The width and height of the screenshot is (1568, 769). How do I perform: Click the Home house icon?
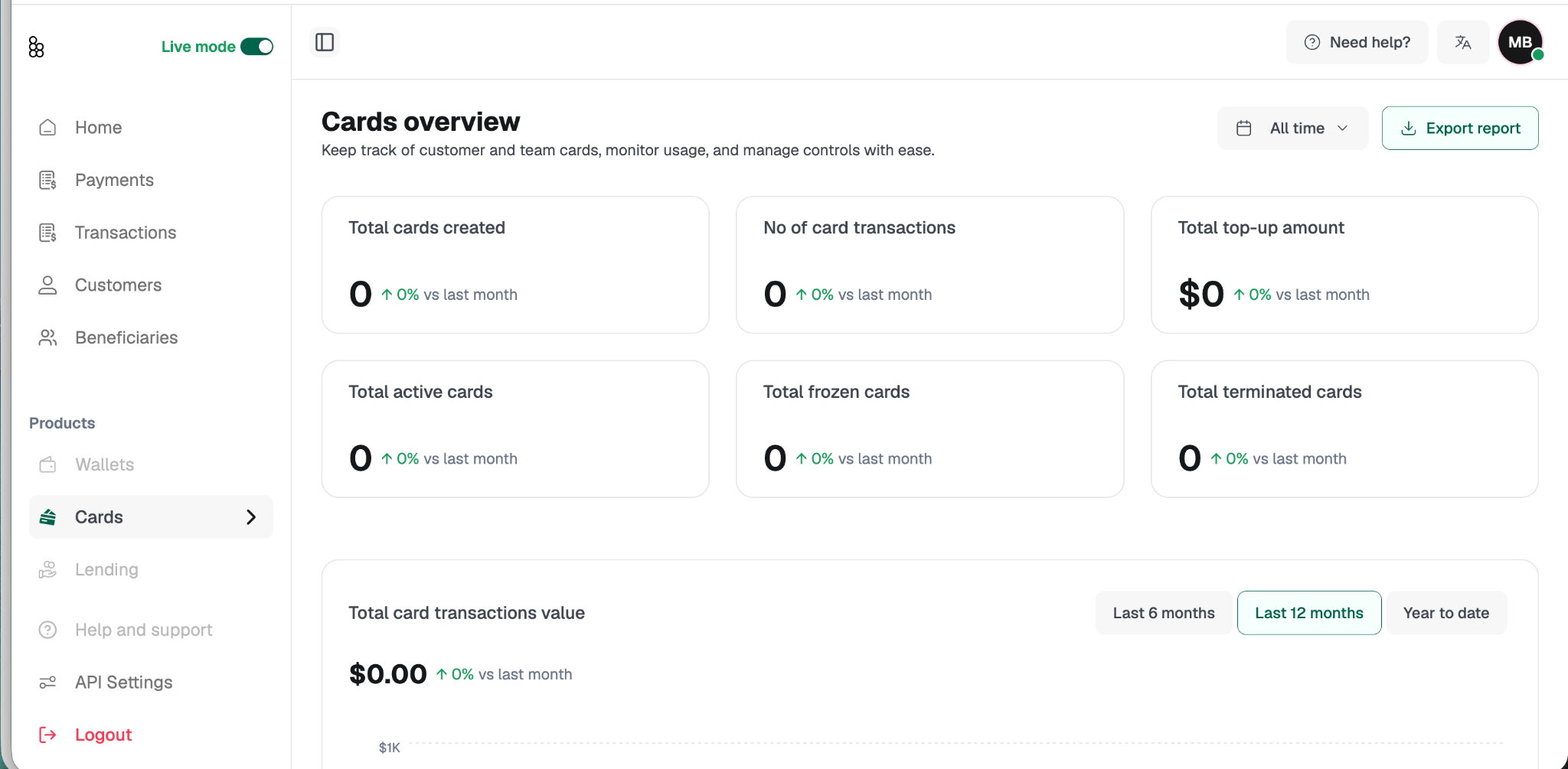(47, 127)
